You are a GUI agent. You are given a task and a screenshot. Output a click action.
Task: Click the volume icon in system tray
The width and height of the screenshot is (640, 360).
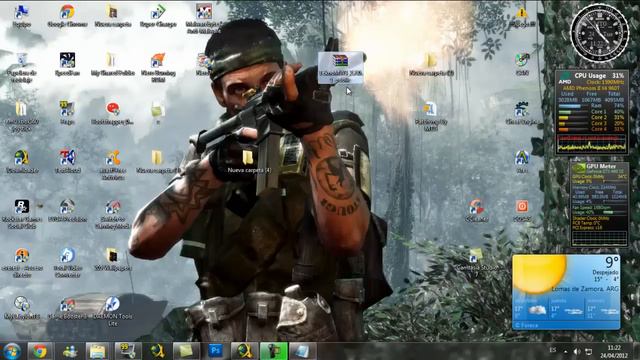tap(577, 351)
